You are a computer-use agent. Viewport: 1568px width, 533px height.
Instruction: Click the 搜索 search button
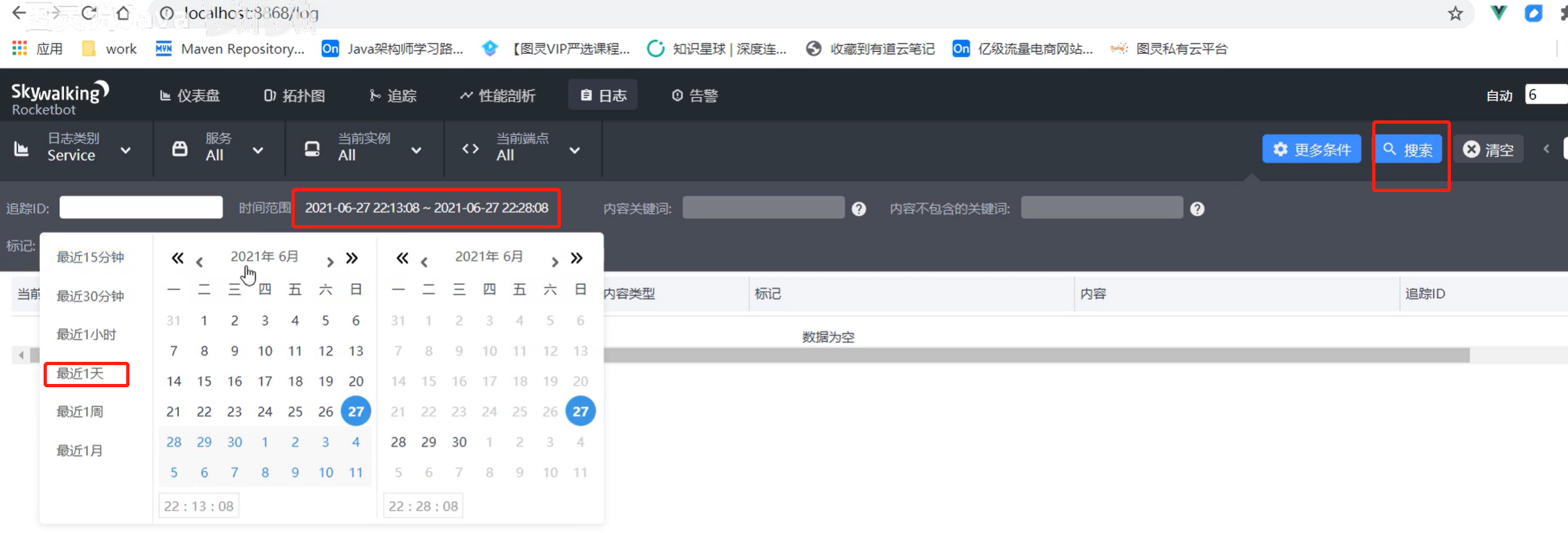click(1409, 150)
